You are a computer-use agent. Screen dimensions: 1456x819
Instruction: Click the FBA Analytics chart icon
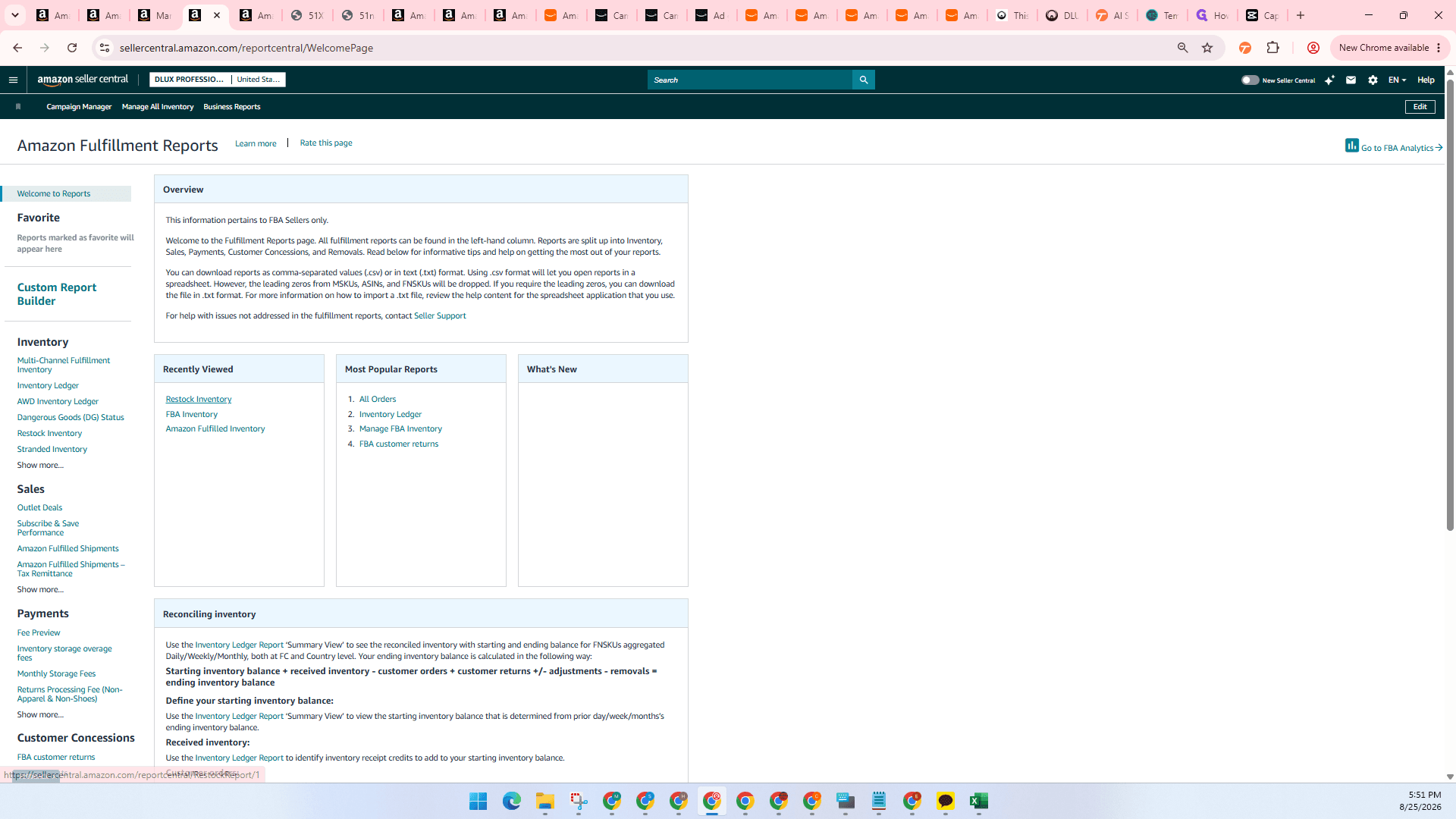(x=1352, y=145)
